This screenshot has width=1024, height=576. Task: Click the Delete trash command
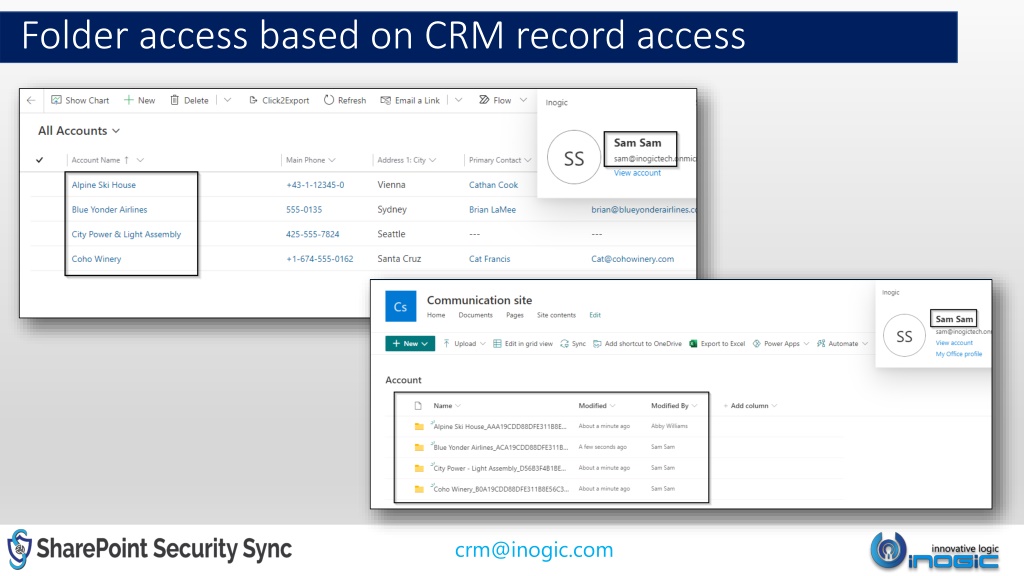pos(189,100)
